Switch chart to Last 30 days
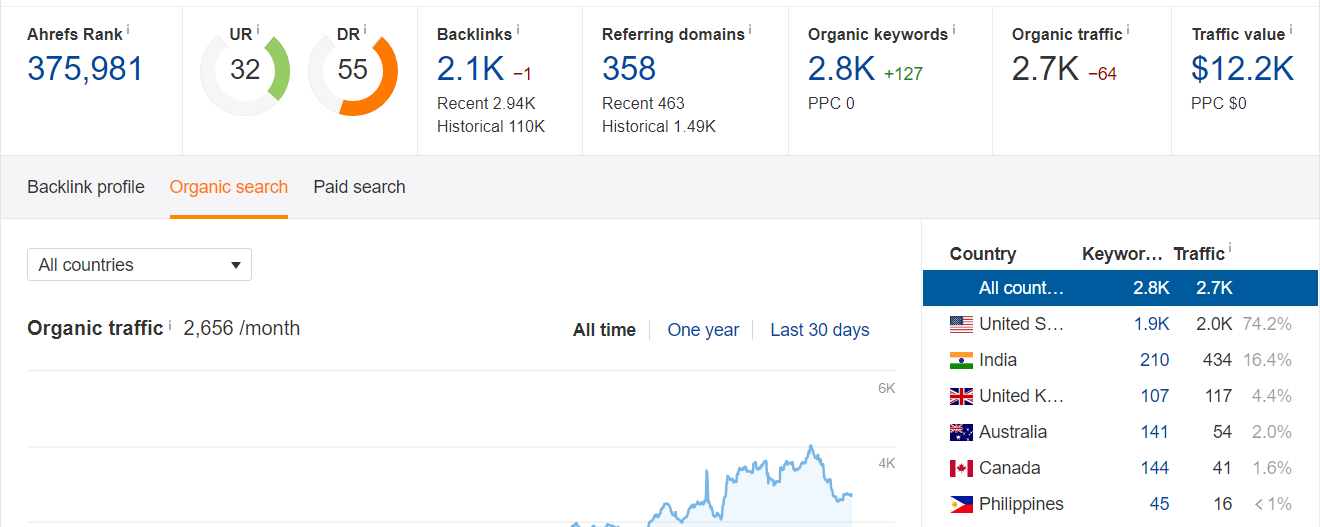 point(820,330)
